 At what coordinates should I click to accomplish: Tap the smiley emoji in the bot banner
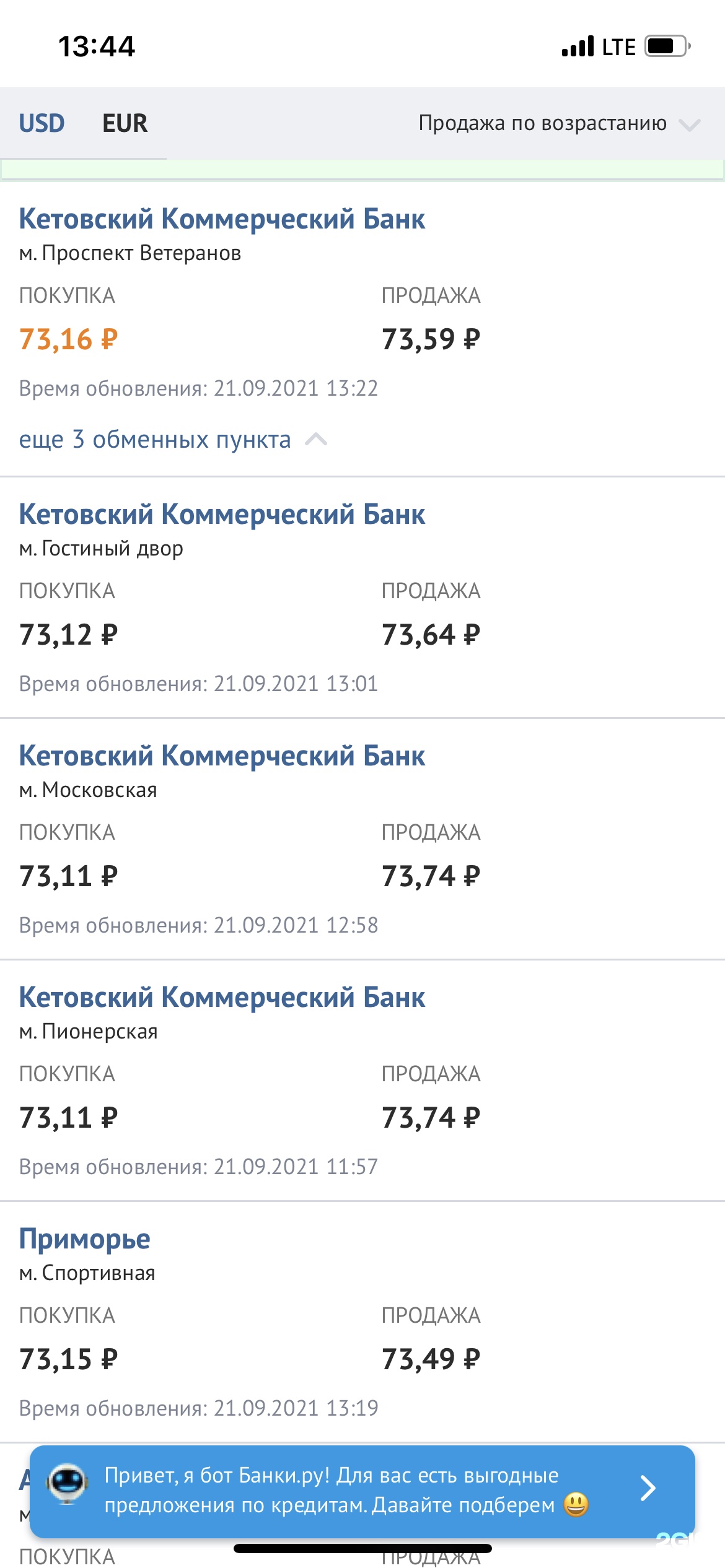coord(576,1505)
